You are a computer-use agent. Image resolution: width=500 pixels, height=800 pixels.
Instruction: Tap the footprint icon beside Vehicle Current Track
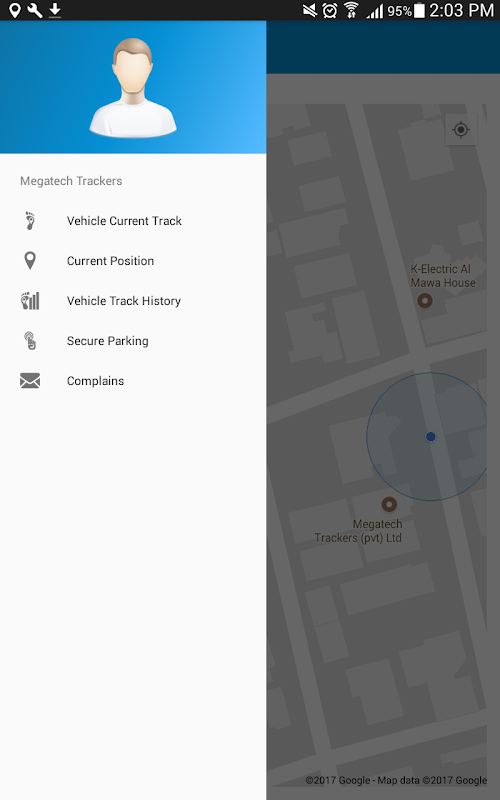[30, 221]
